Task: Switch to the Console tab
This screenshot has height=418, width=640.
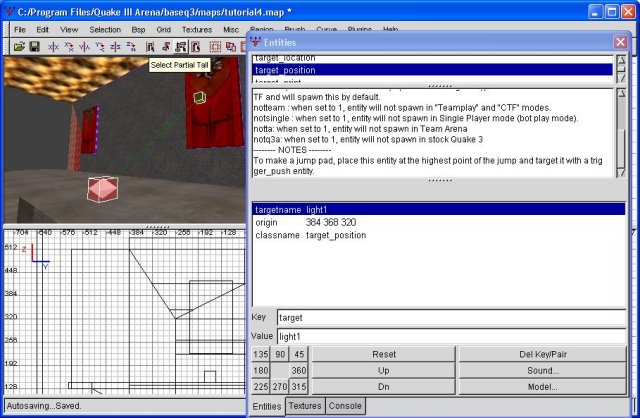Action: (x=345, y=406)
